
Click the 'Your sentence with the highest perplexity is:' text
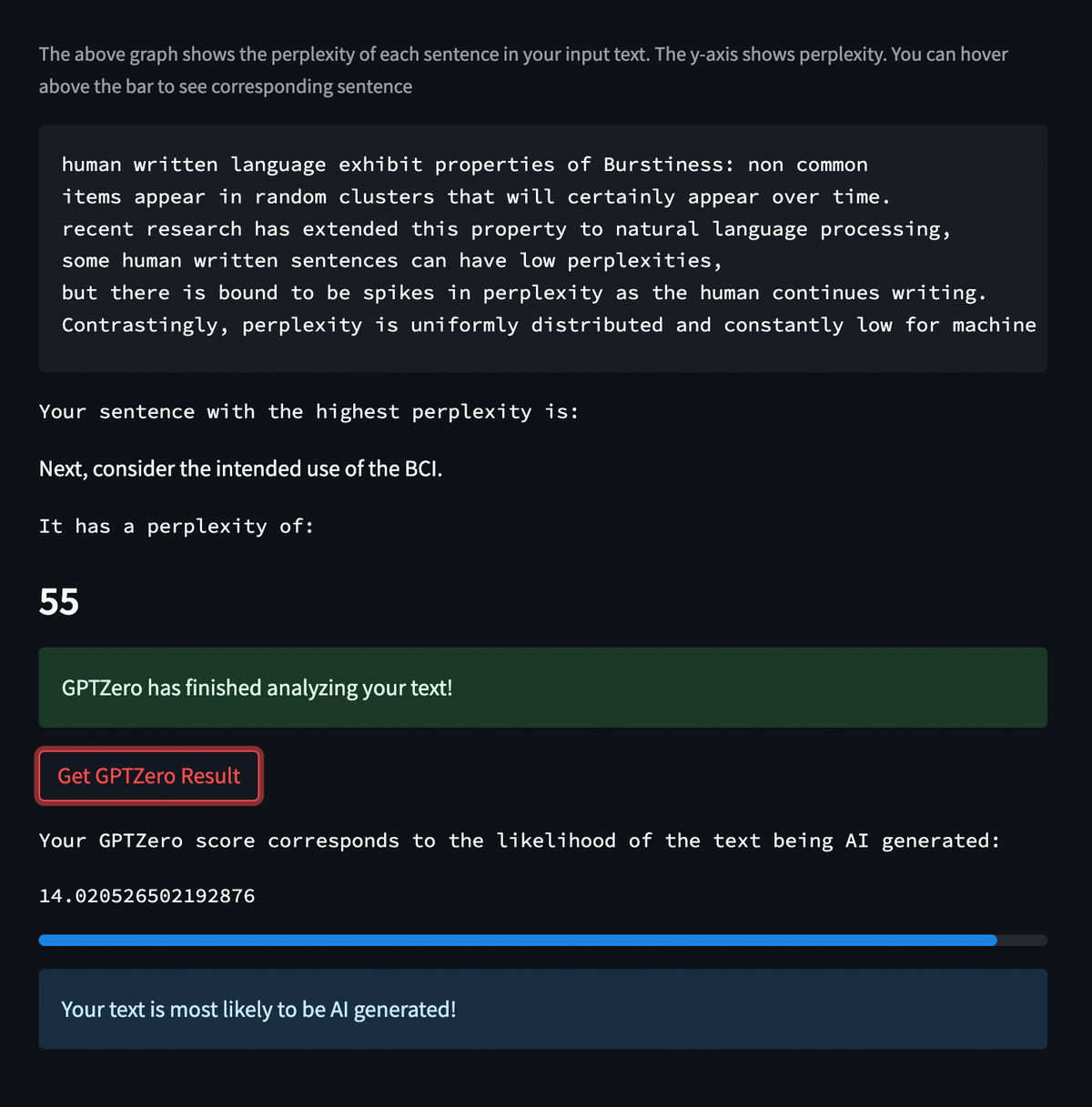click(x=308, y=412)
